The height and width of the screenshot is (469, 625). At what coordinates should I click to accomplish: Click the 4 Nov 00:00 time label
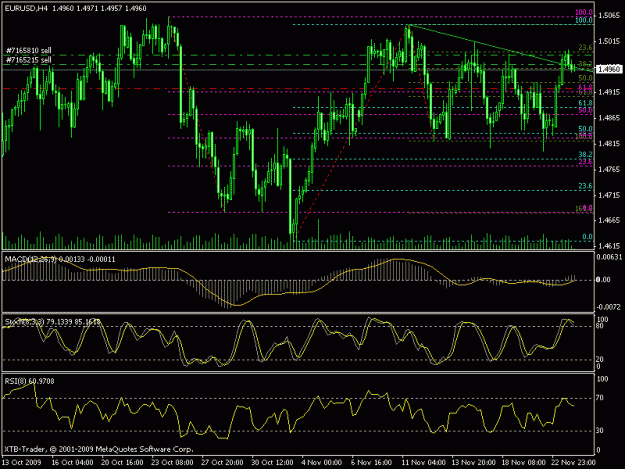pos(321,463)
